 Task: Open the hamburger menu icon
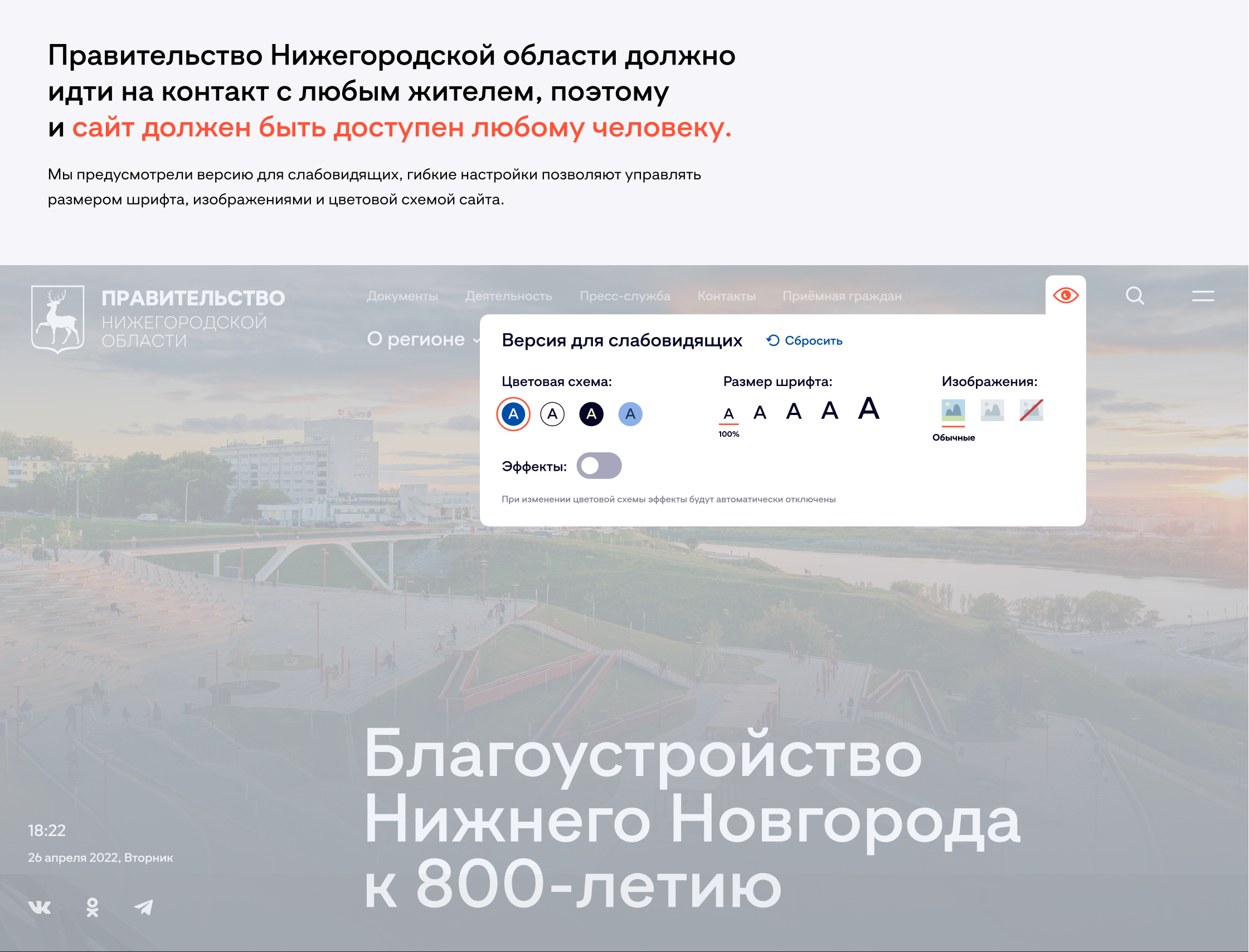point(1202,296)
